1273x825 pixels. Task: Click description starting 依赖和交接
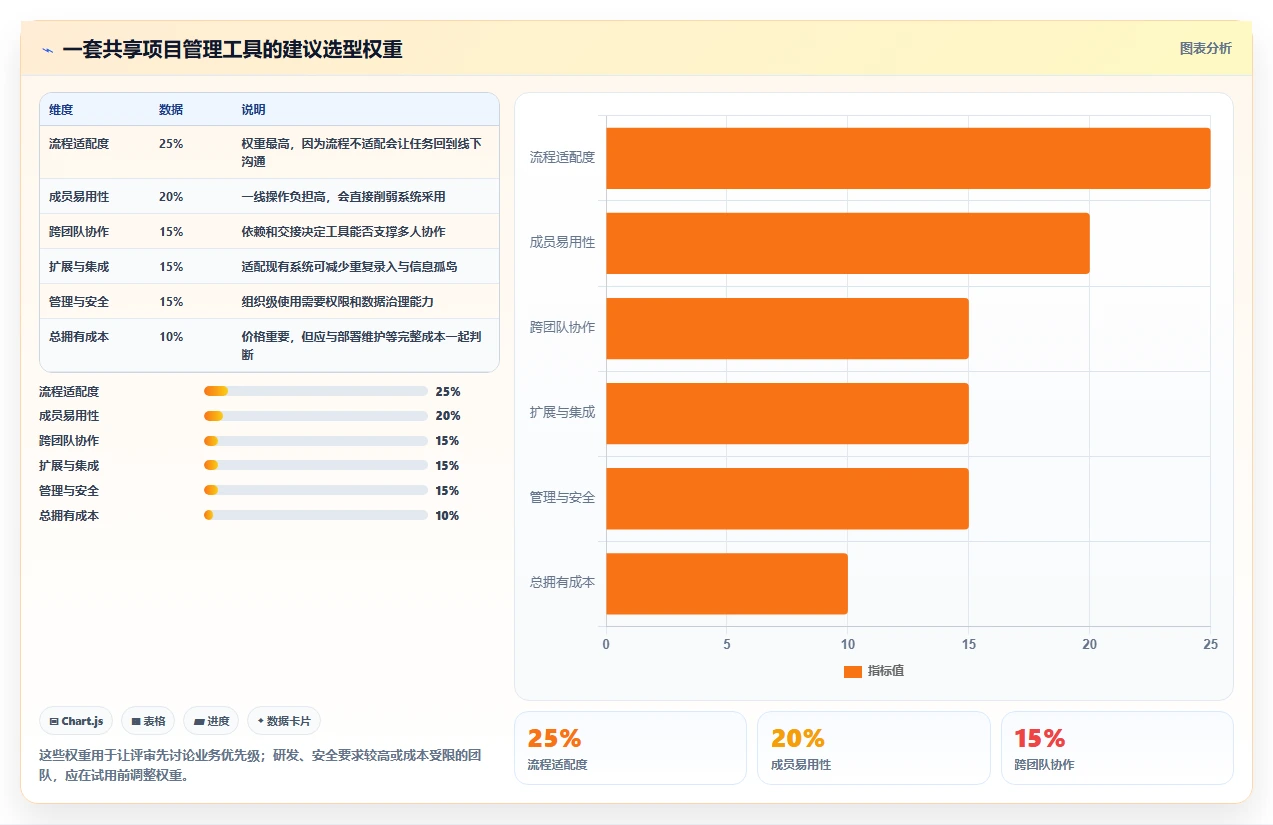(343, 232)
